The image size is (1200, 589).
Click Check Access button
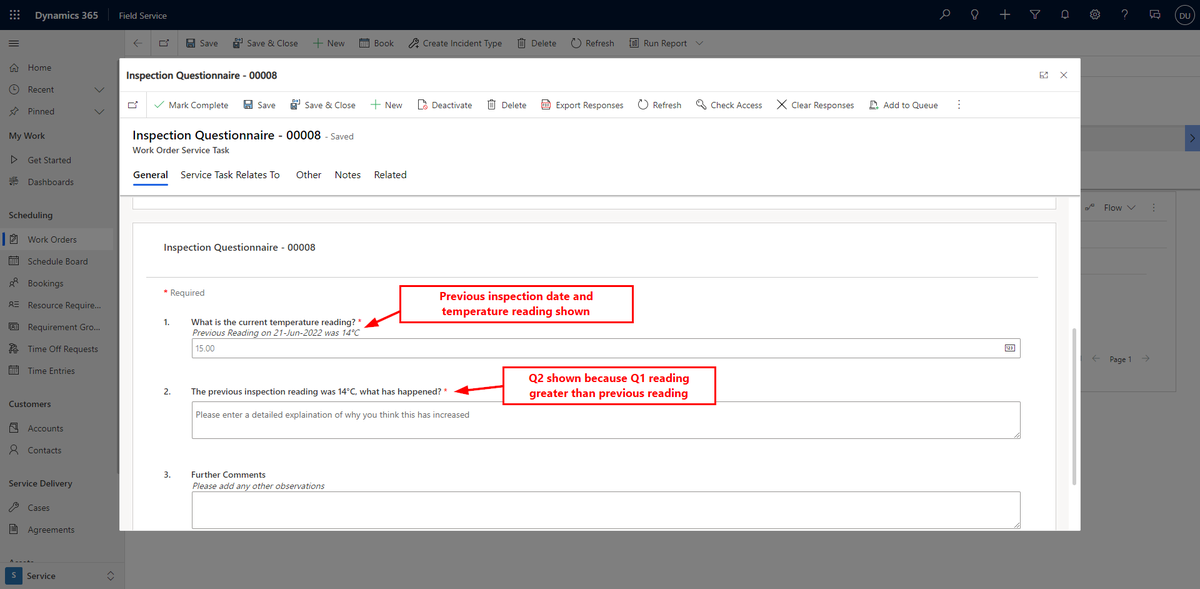729,105
